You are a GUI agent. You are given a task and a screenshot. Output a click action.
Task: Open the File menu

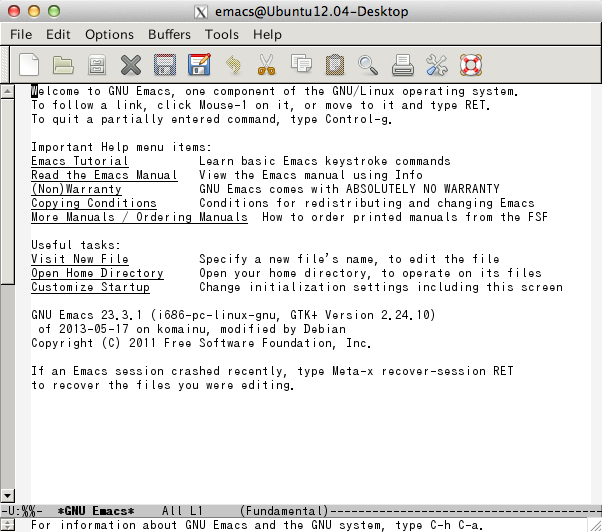(x=21, y=35)
